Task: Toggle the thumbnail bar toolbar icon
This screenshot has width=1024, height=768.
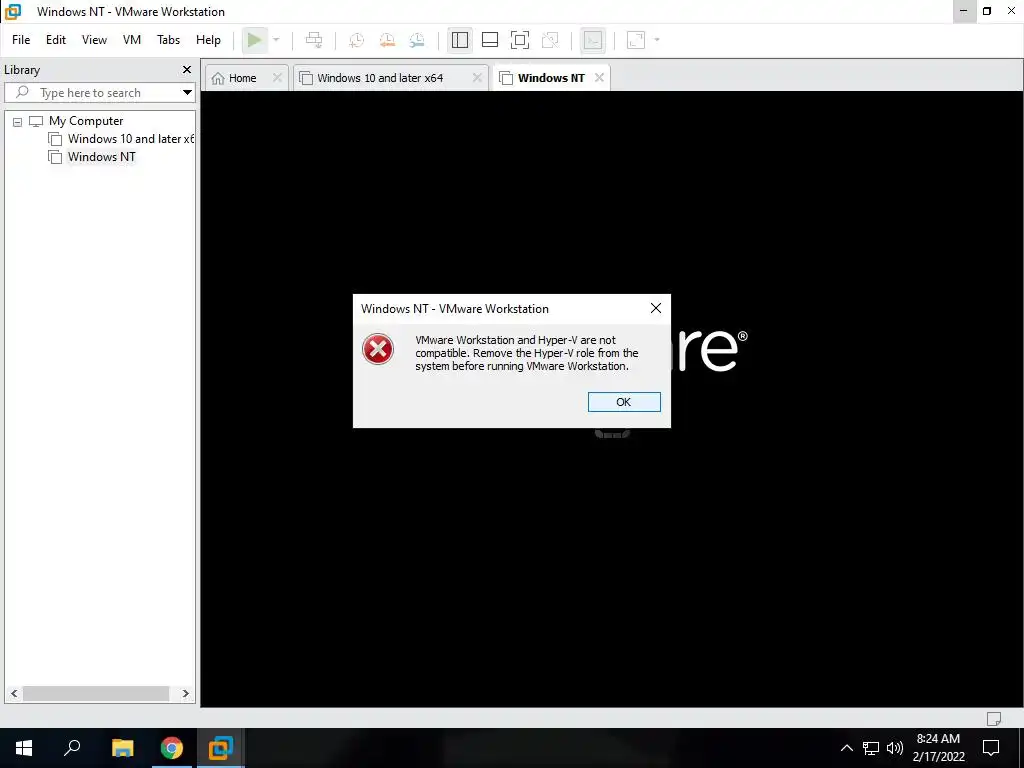Action: pyautogui.click(x=490, y=40)
